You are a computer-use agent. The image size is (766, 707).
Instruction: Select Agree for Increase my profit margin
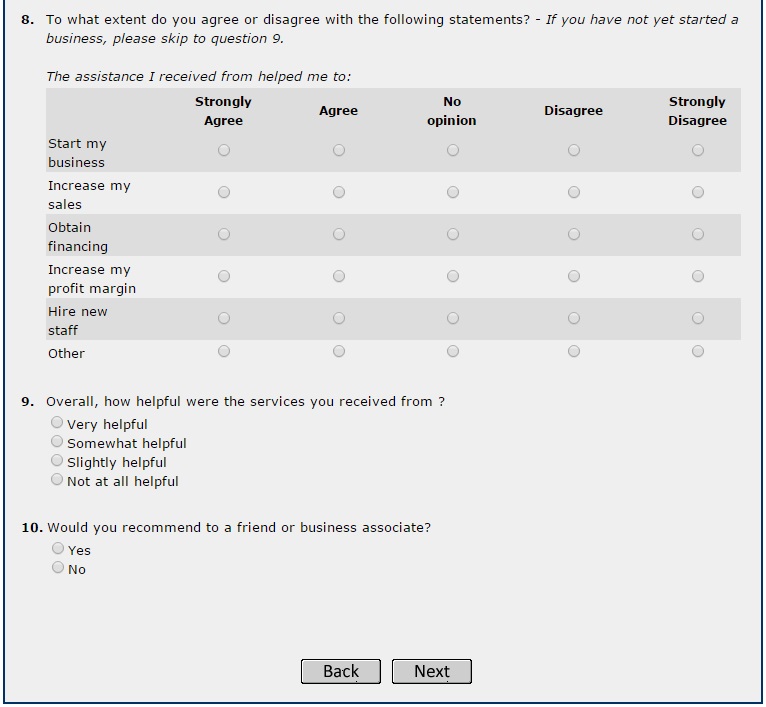(339, 277)
